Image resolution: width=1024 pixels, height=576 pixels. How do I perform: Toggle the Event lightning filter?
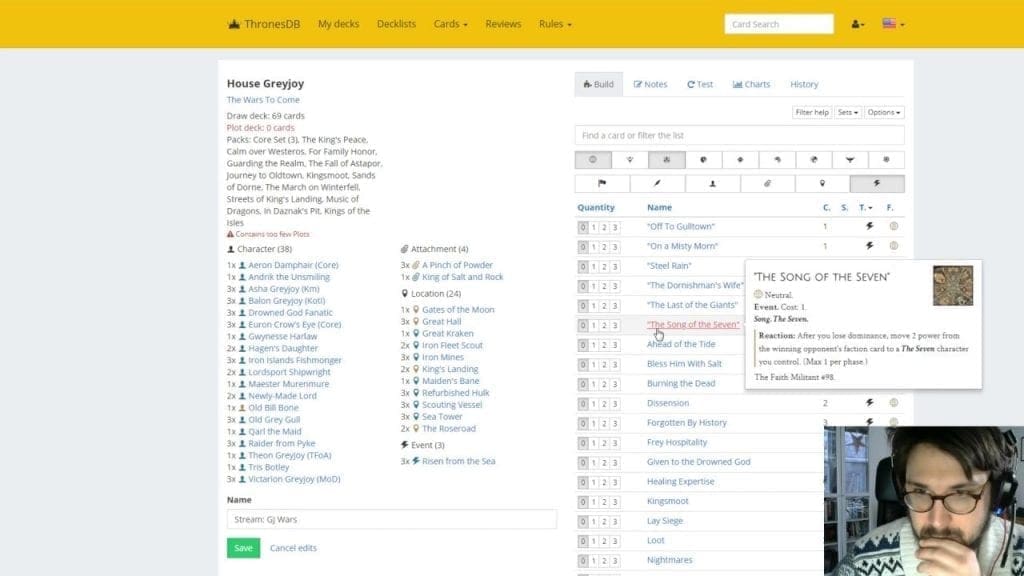tap(877, 184)
